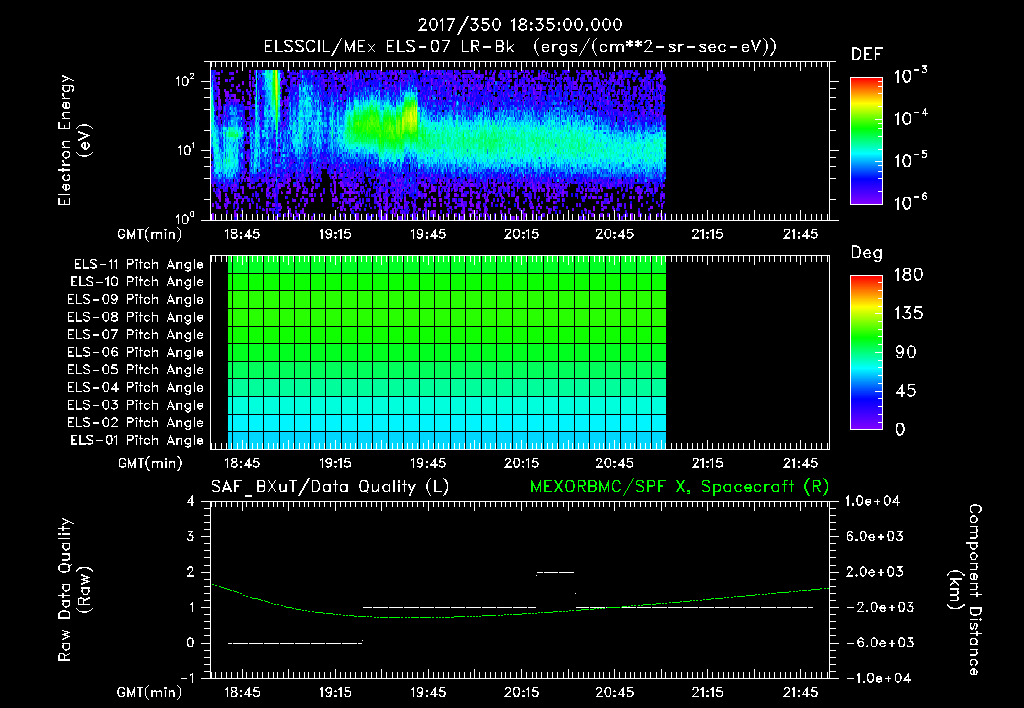The image size is (1024, 708).
Task: Select the ELS-03 Pitch Angle row label
Action: [136, 405]
